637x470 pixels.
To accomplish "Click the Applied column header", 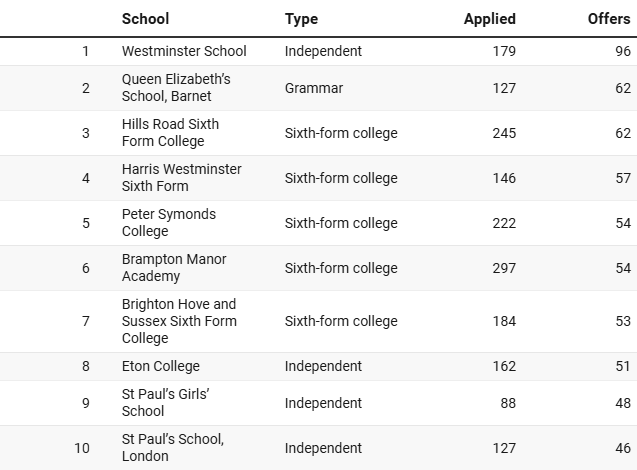I will 490,19.
